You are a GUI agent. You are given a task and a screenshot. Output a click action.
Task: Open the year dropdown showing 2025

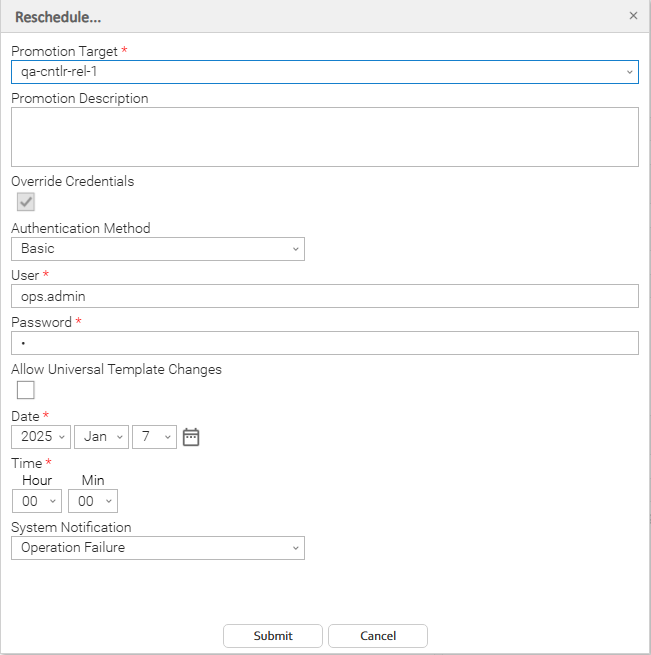[41, 437]
